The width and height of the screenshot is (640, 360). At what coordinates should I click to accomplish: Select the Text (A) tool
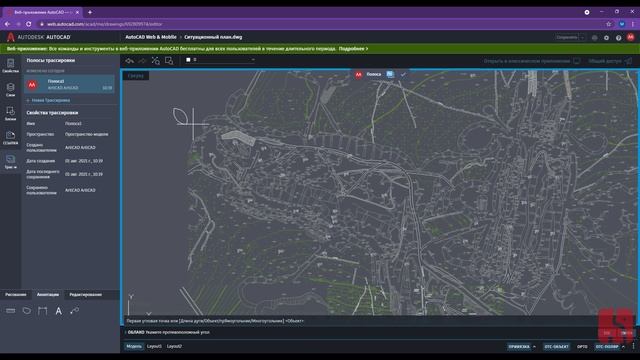click(58, 311)
